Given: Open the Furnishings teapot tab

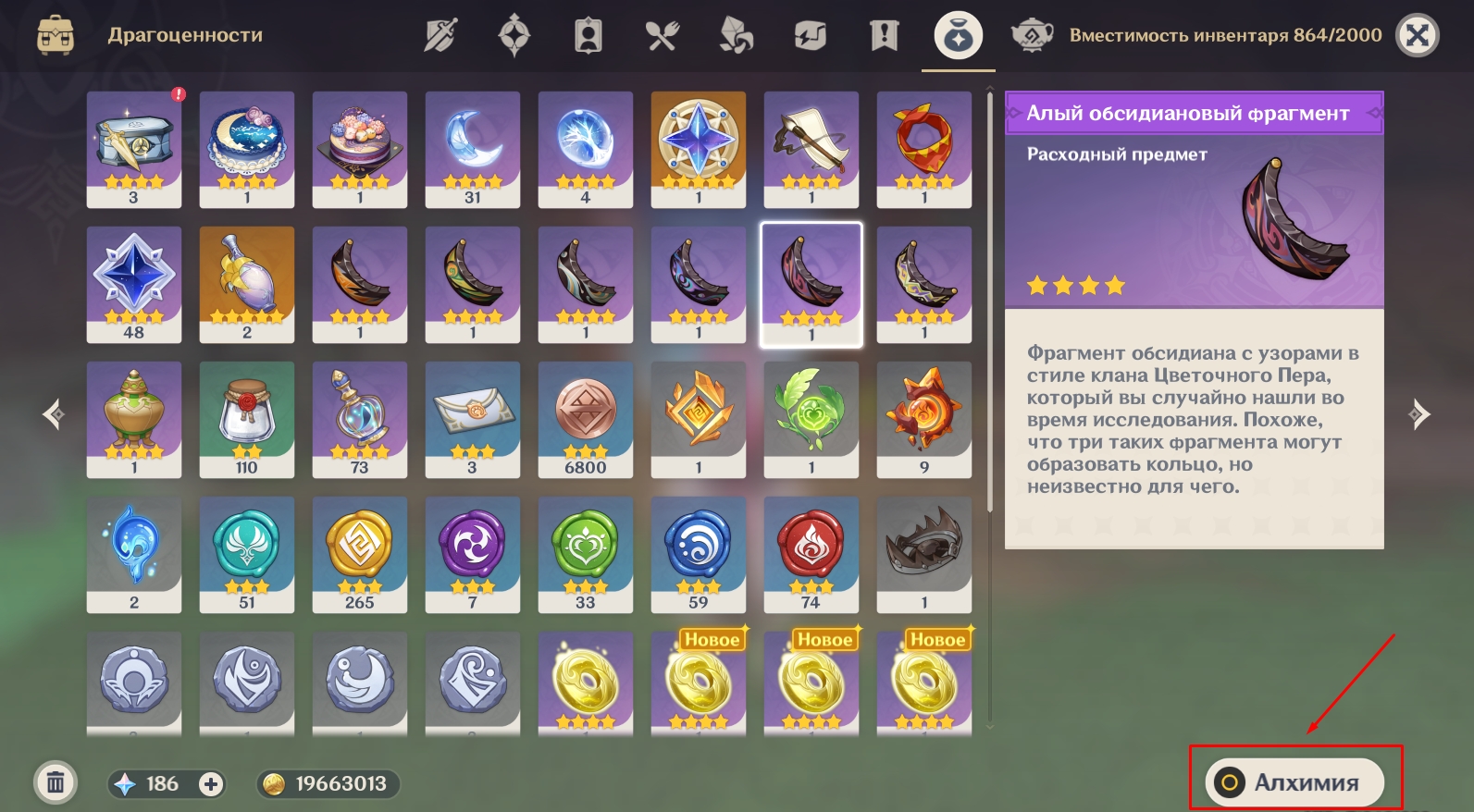Looking at the screenshot, I should pyautogui.click(x=1032, y=36).
